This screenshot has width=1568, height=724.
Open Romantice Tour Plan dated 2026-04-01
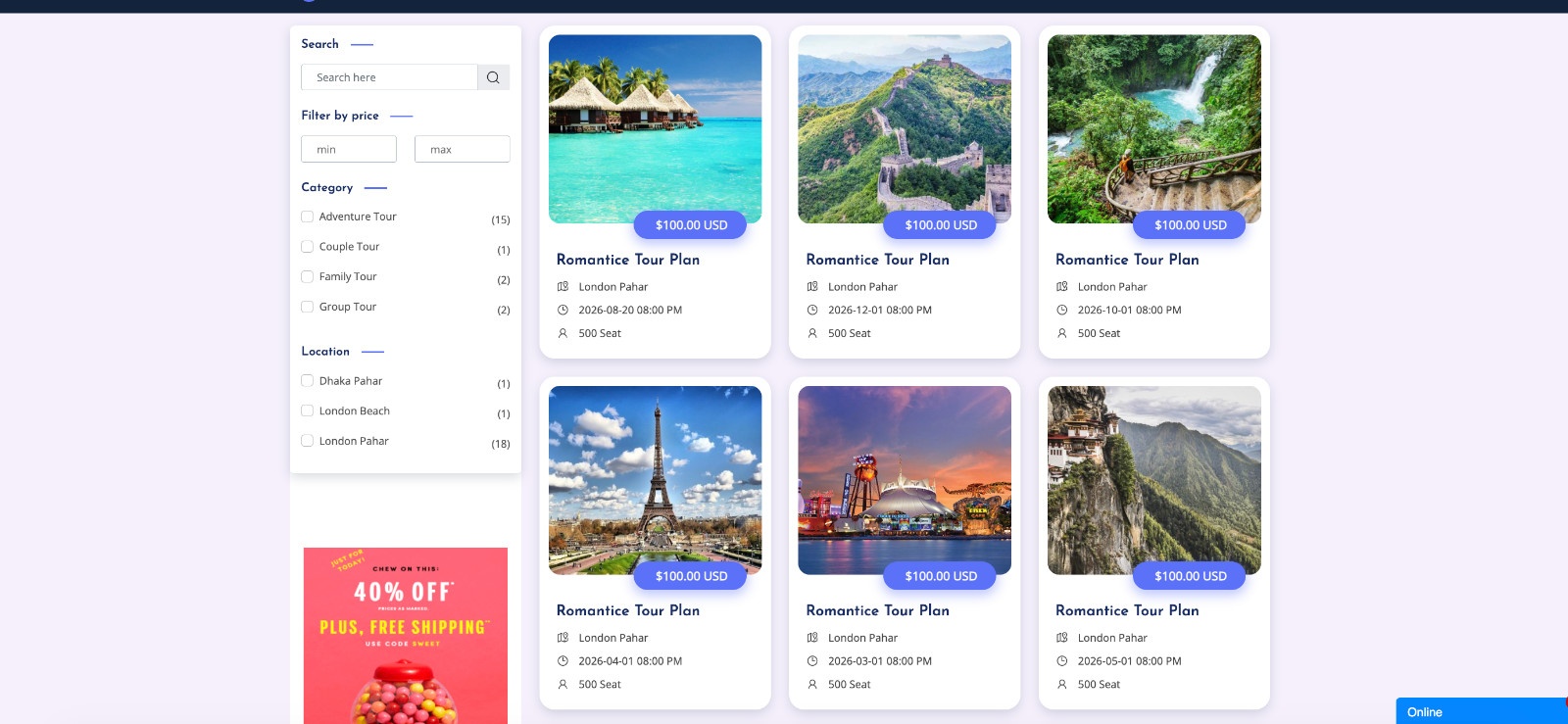[628, 610]
